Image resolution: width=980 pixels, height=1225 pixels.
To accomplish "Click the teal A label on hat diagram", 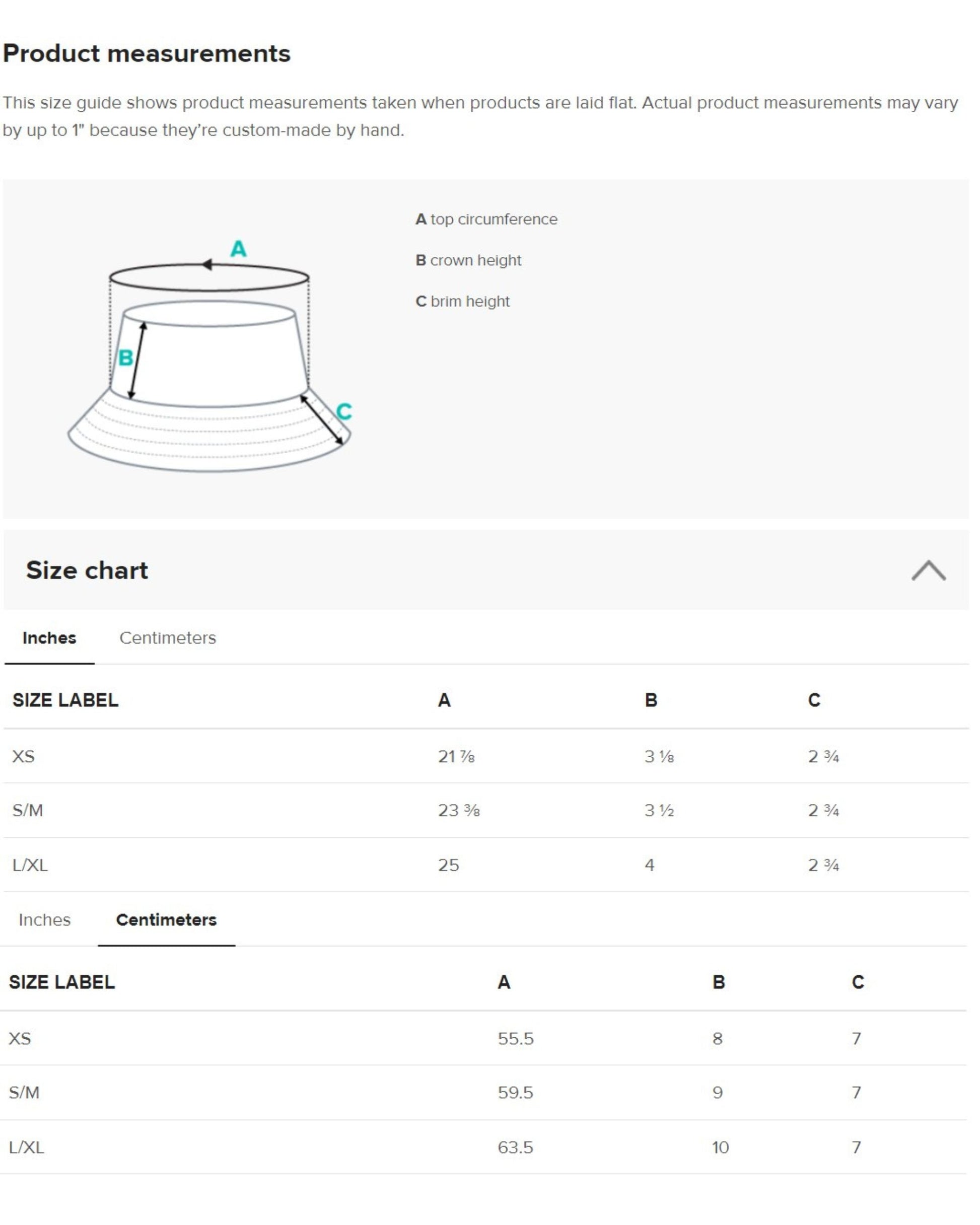I will 238,249.
